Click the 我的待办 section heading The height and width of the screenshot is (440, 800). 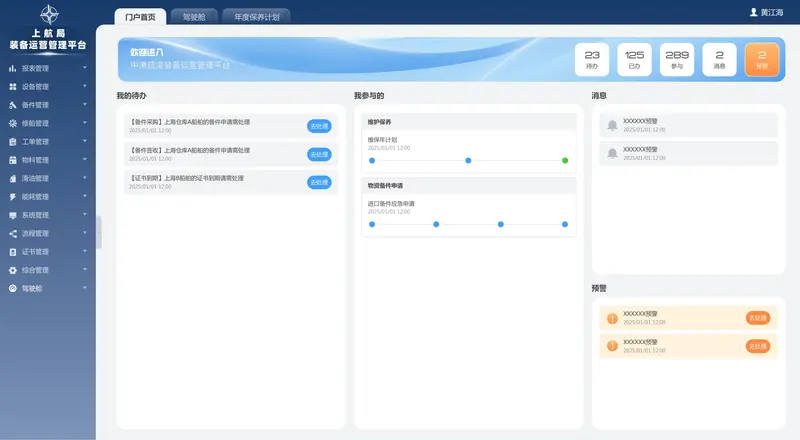pyautogui.click(x=132, y=95)
